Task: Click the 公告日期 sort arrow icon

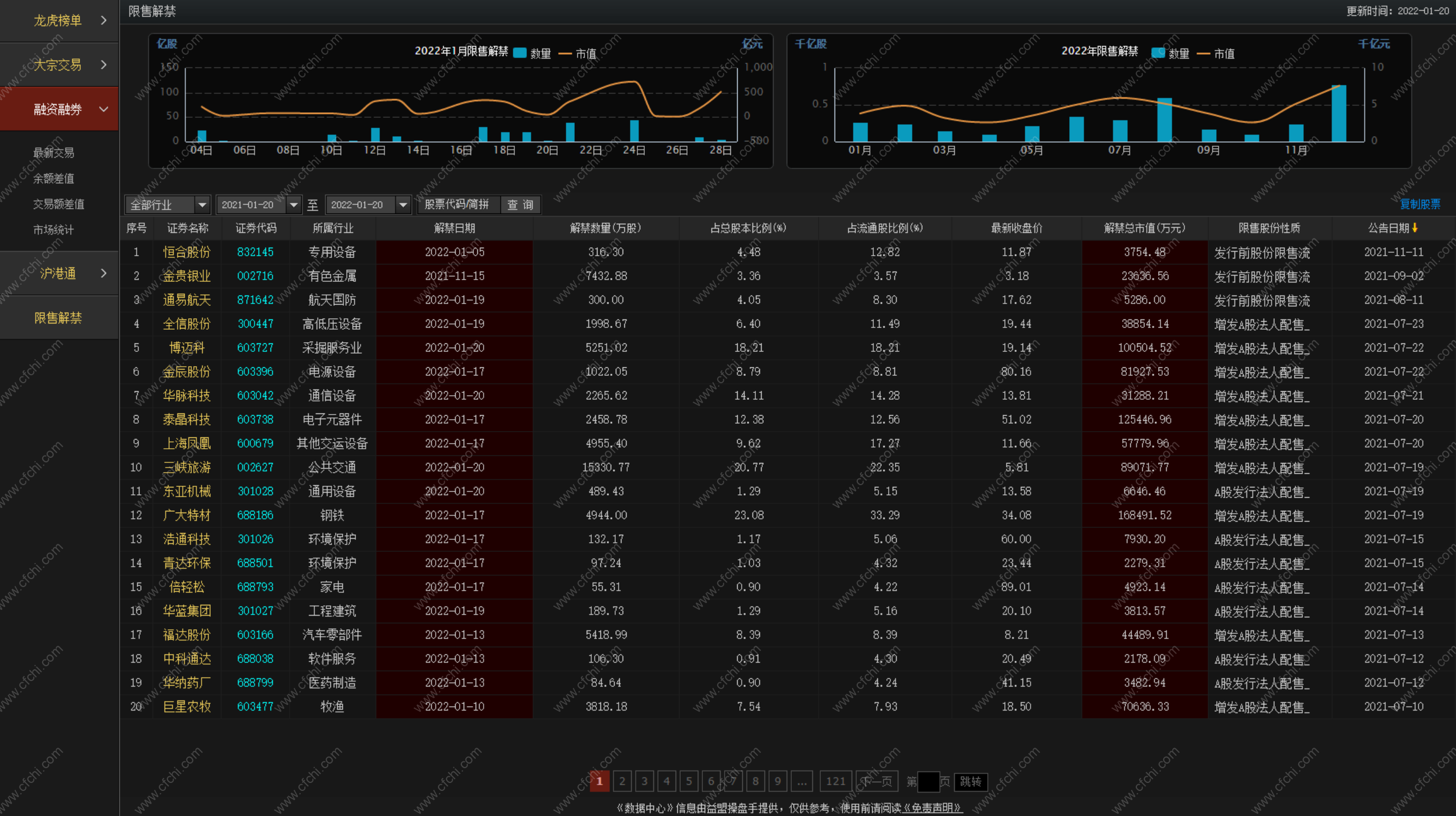Action: 1415,228
